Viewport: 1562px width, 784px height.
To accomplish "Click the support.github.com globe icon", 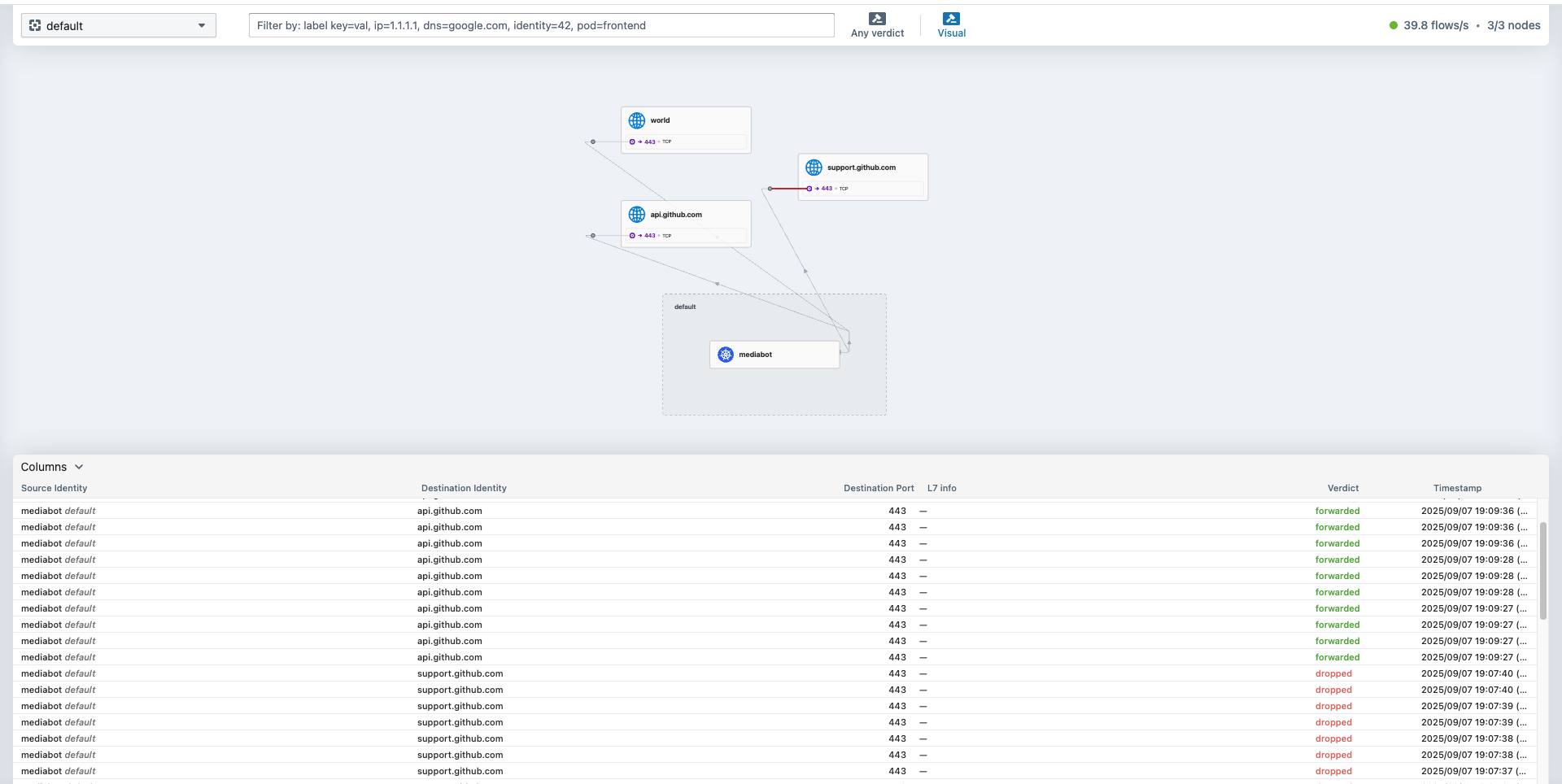I will (x=814, y=168).
